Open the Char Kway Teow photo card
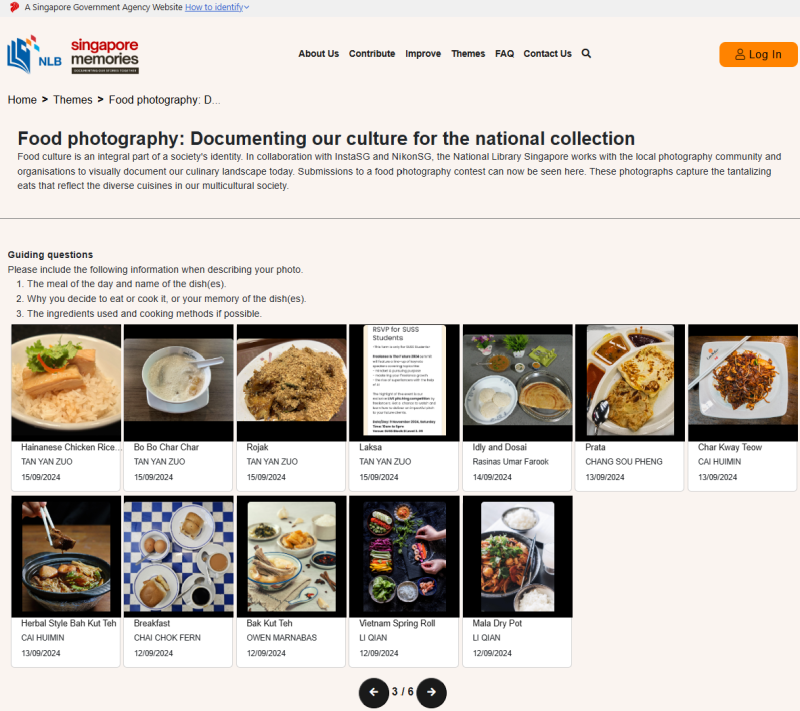800x711 pixels. (x=743, y=383)
